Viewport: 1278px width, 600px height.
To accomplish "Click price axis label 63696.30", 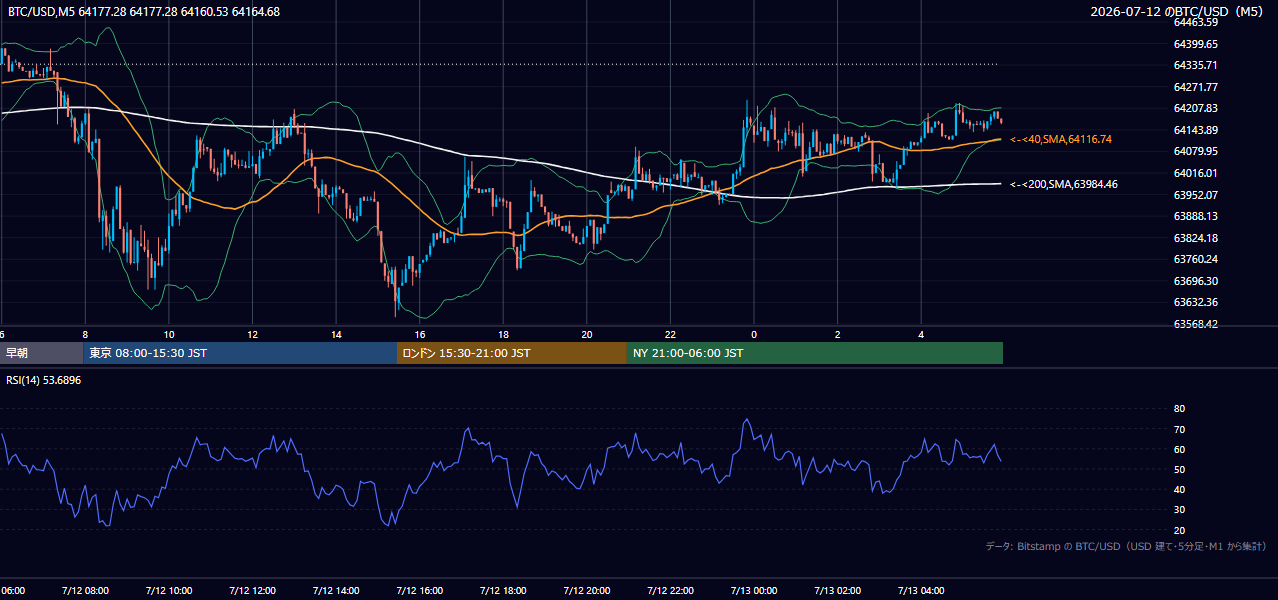I will (1195, 281).
